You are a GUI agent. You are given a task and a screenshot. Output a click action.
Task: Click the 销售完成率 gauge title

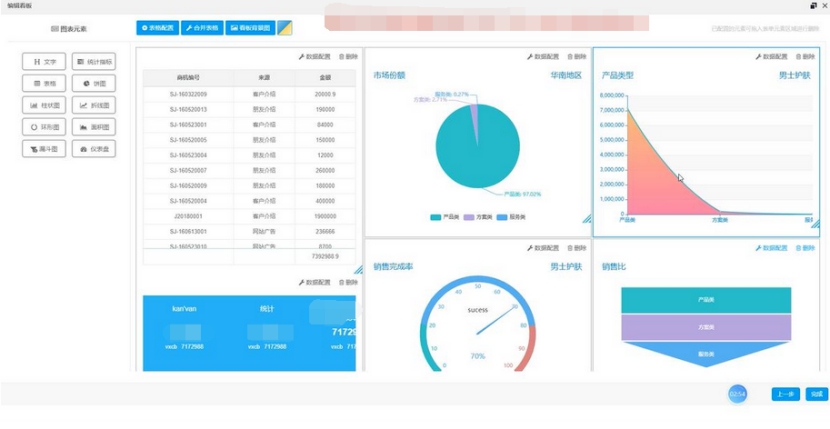(393, 267)
